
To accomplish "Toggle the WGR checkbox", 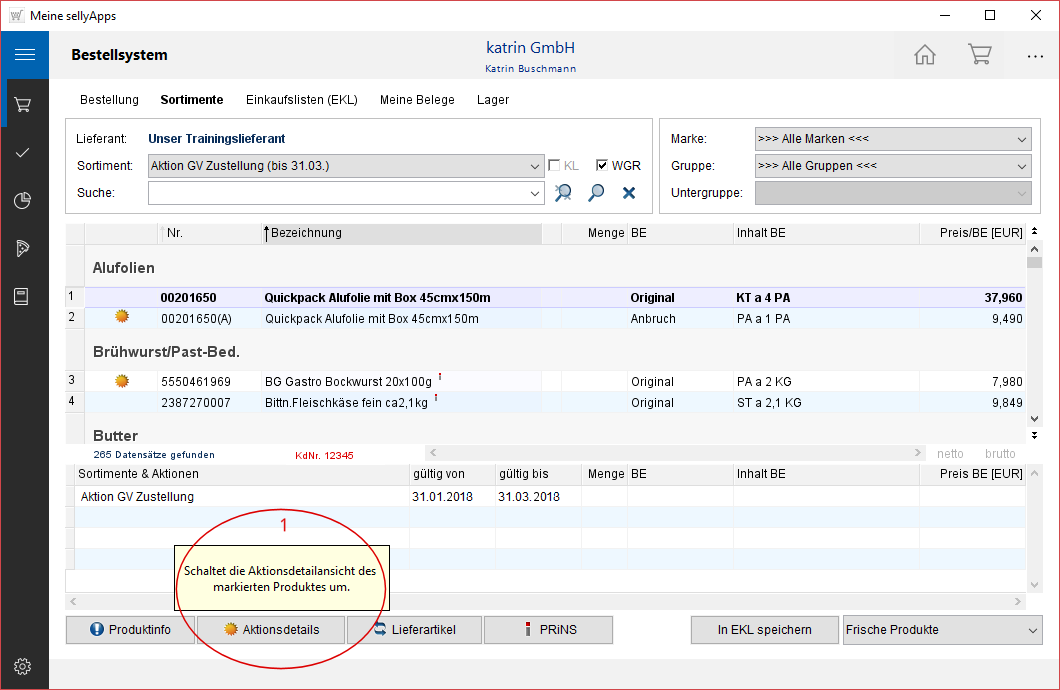I will click(602, 166).
